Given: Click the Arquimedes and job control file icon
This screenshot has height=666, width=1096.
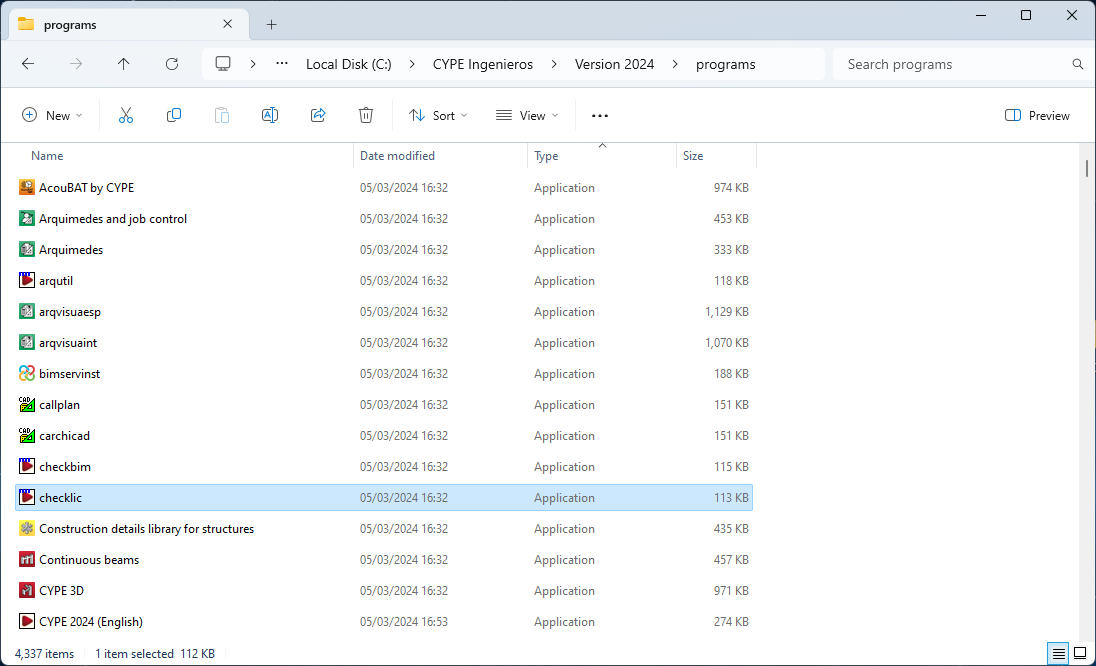Looking at the screenshot, I should (27, 219).
